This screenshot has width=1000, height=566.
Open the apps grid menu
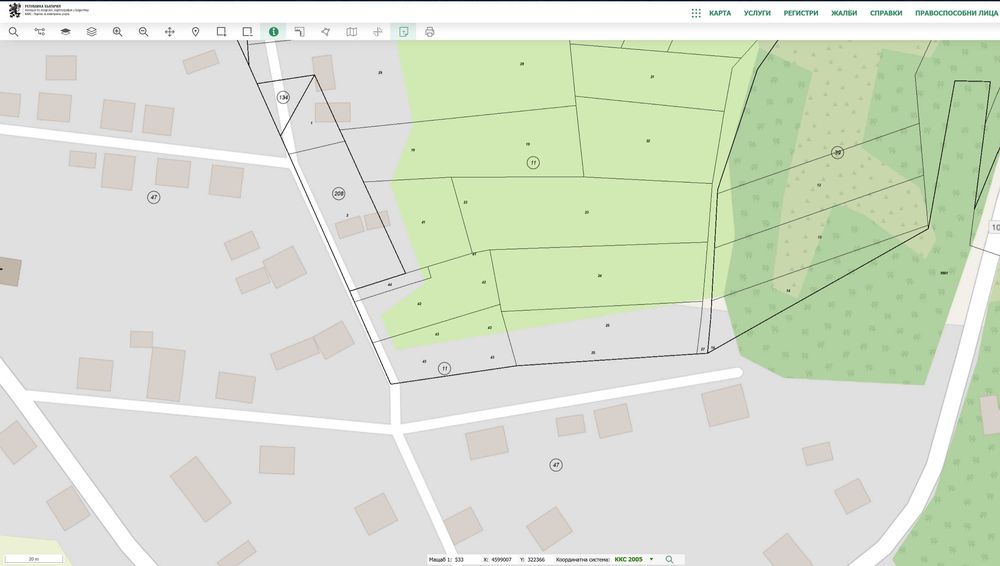696,14
